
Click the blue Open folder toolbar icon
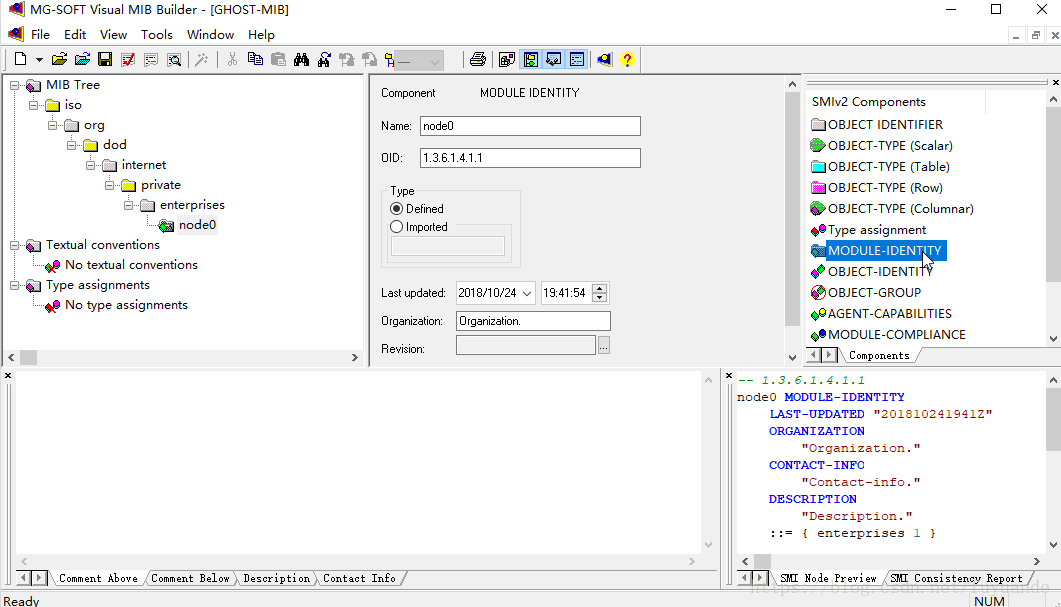(x=83, y=60)
